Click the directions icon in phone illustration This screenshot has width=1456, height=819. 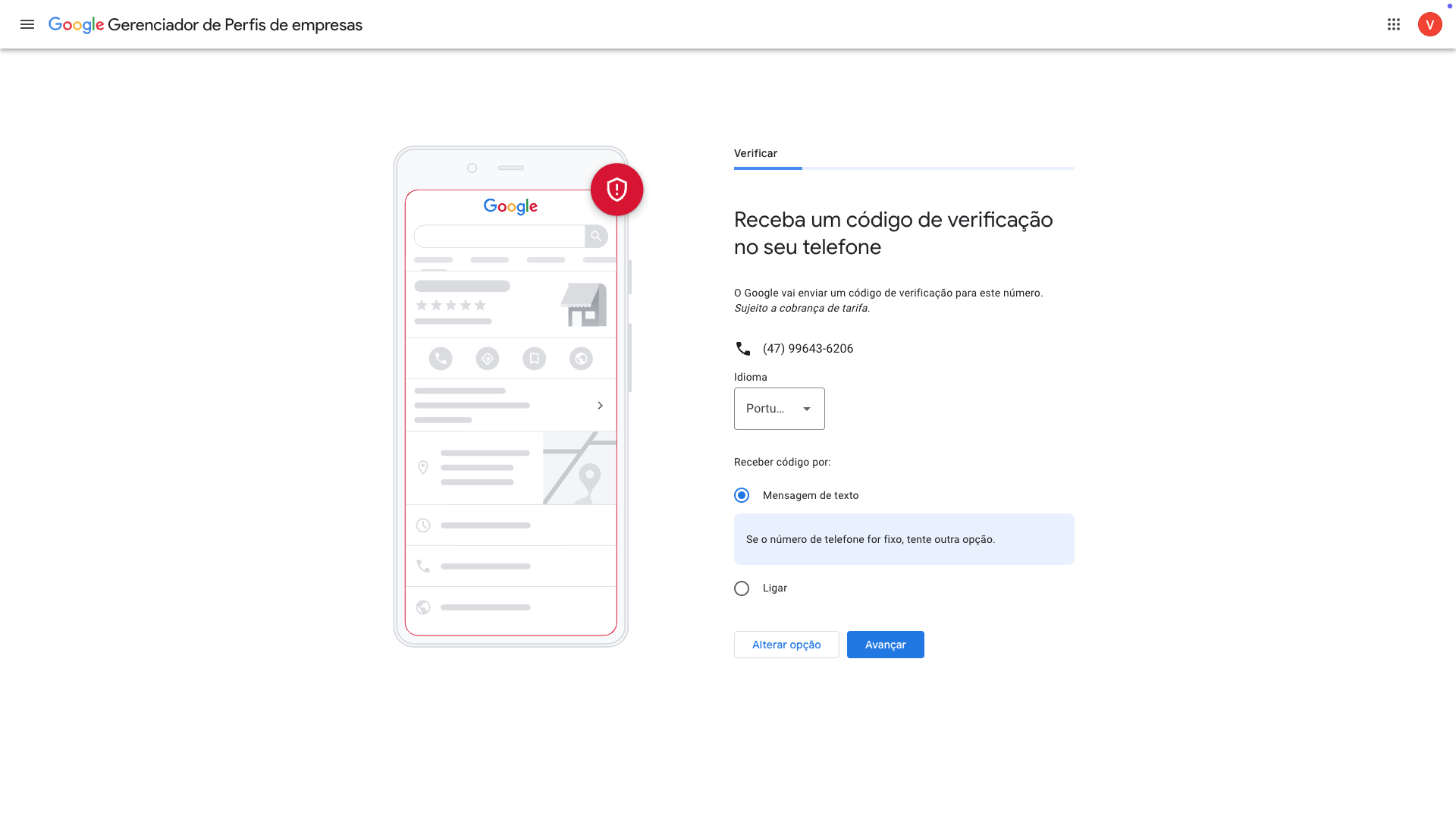tap(488, 359)
